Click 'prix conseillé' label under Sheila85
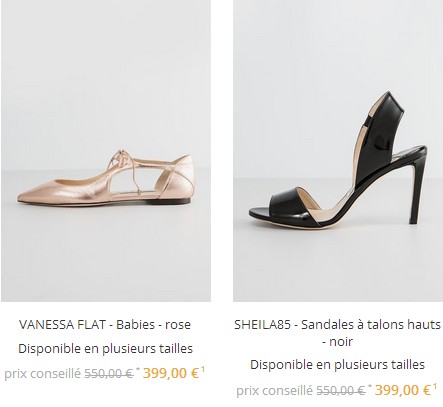443x407 pixels. pyautogui.click(x=275, y=391)
